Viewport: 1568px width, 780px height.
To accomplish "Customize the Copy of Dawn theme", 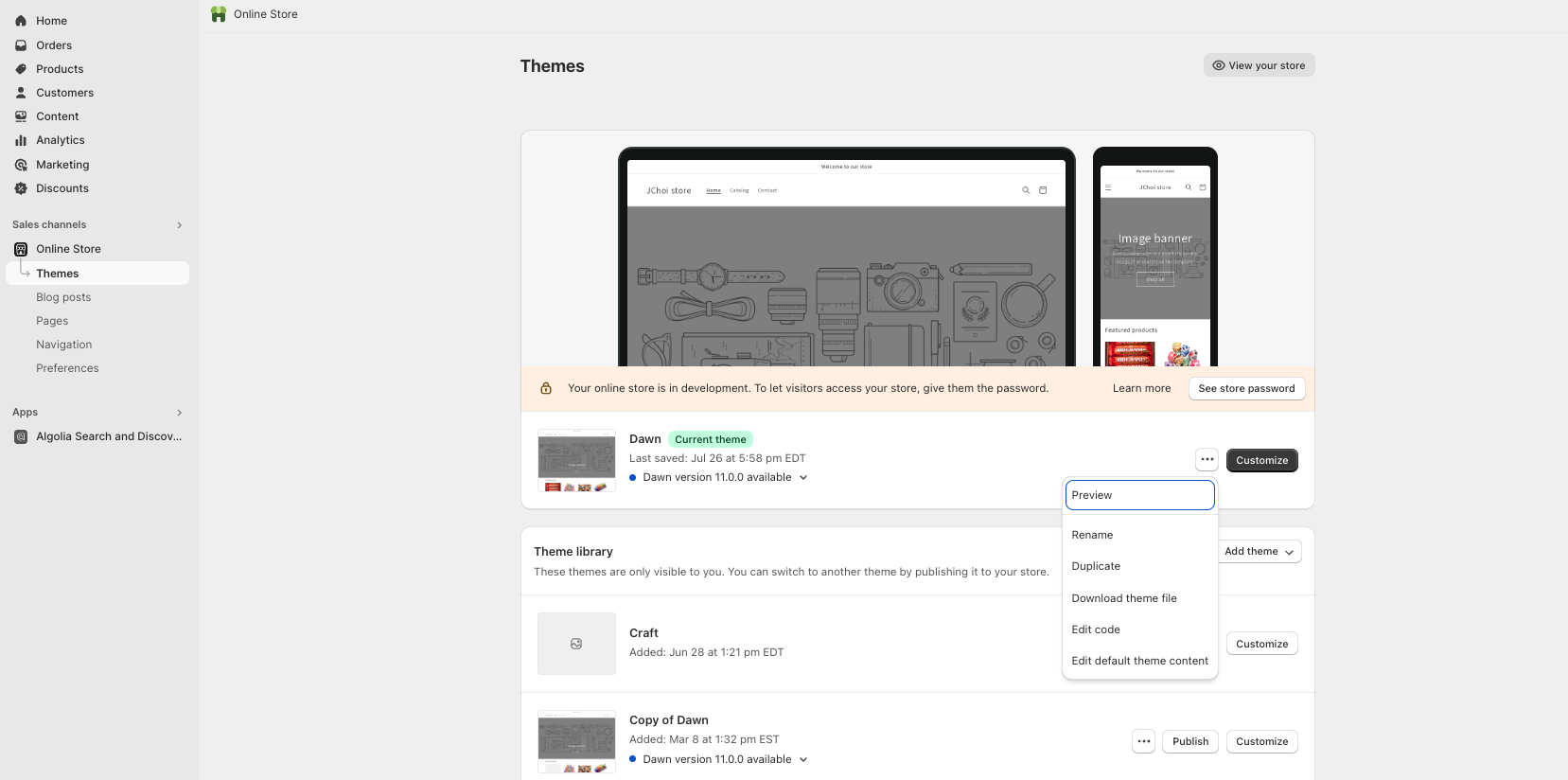I will tap(1261, 741).
